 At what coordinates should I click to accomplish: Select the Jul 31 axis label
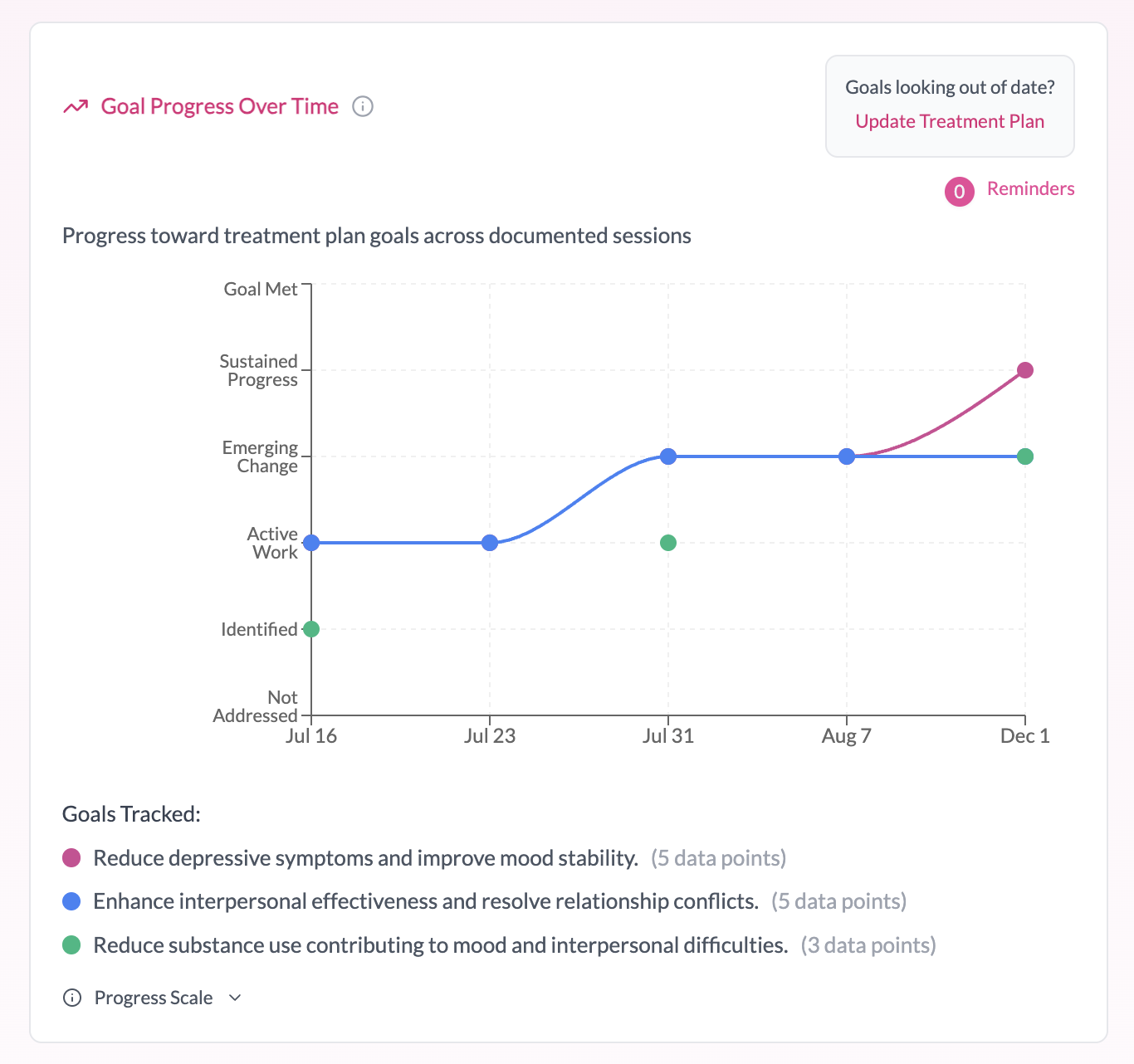tap(669, 735)
